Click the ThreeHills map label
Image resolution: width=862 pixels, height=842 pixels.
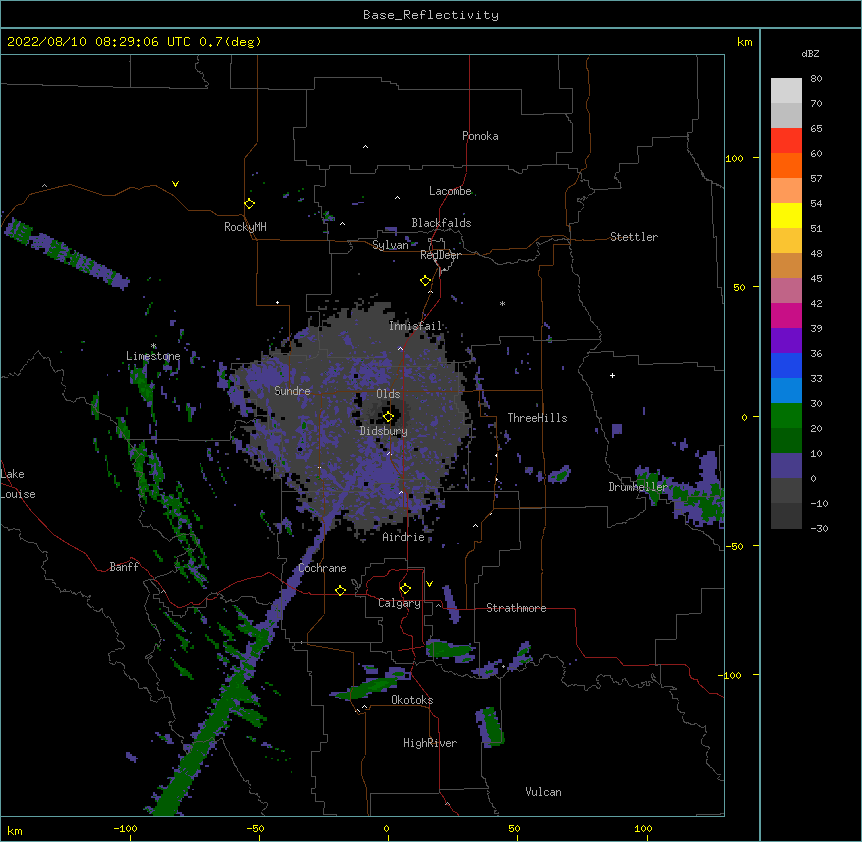click(x=538, y=418)
